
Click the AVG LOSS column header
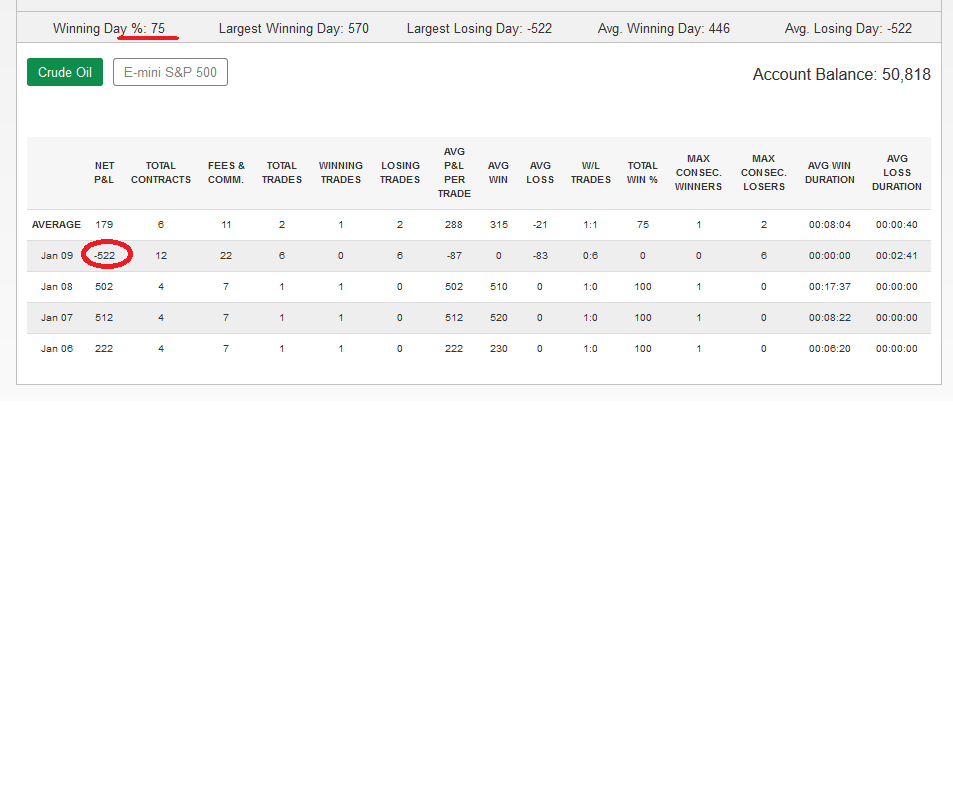pyautogui.click(x=540, y=173)
